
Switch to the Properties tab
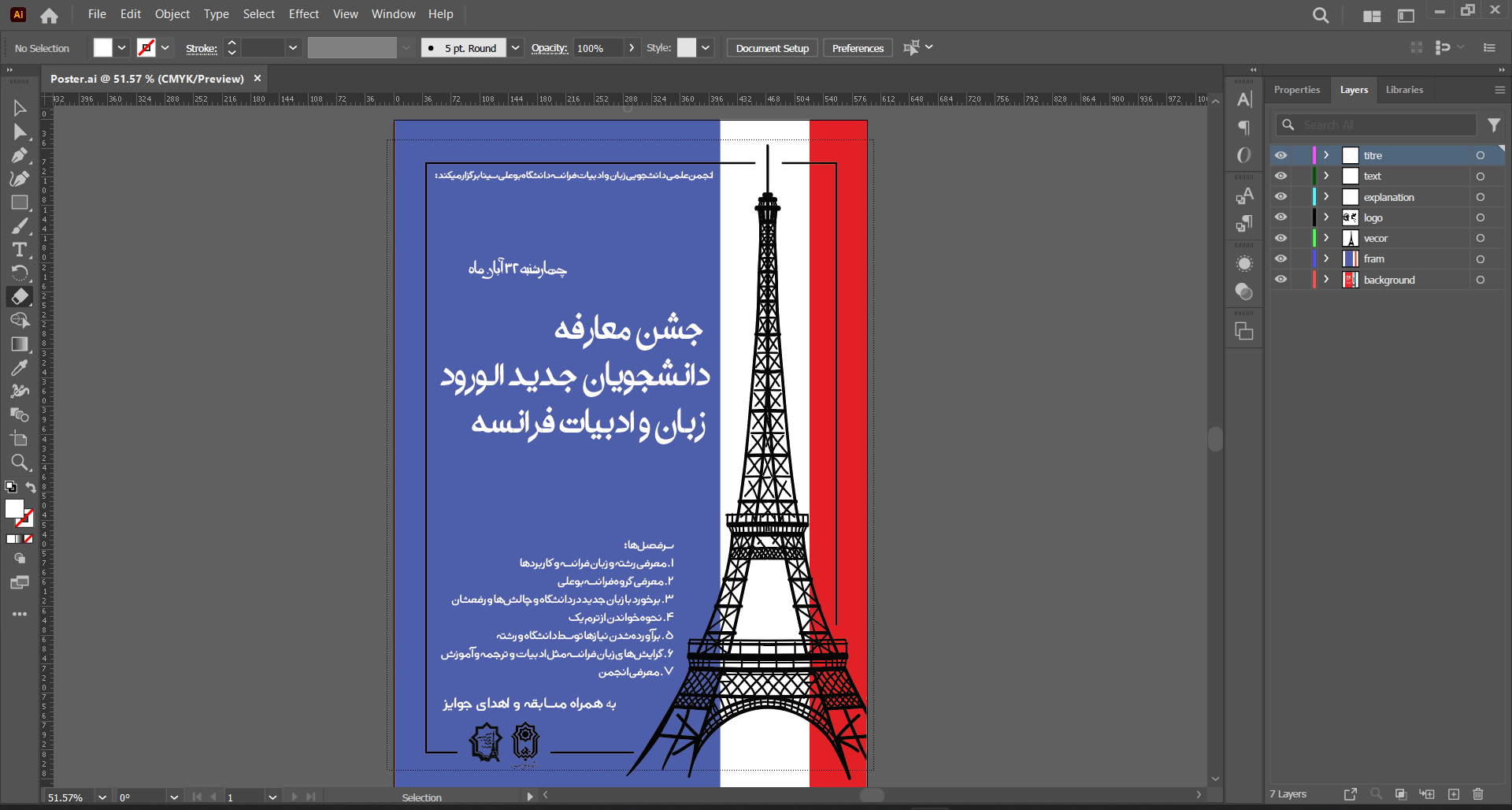[x=1296, y=90]
